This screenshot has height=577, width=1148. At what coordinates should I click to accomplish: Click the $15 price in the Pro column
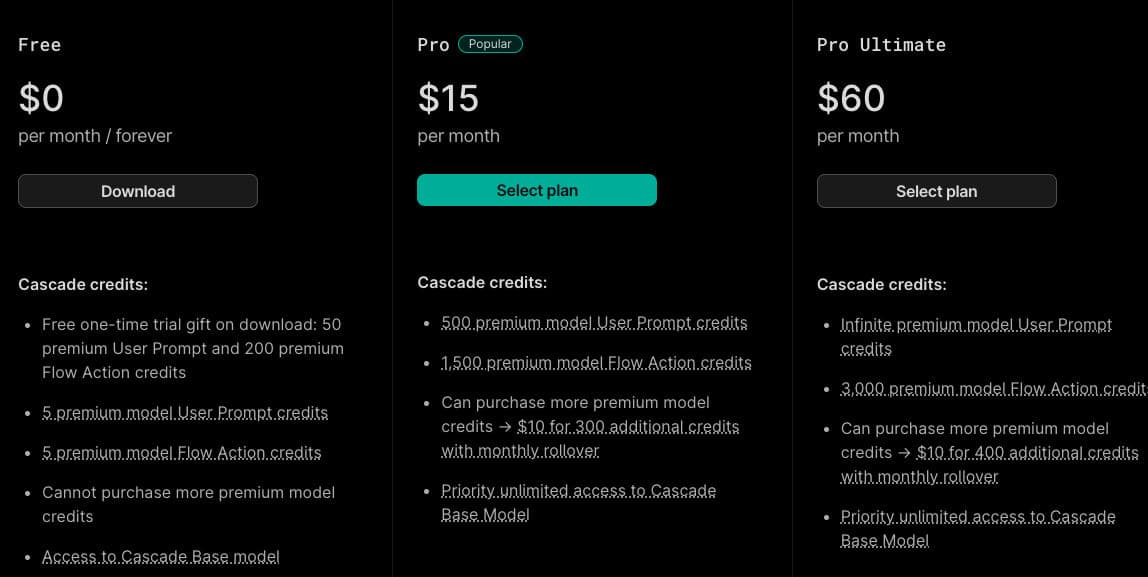448,98
